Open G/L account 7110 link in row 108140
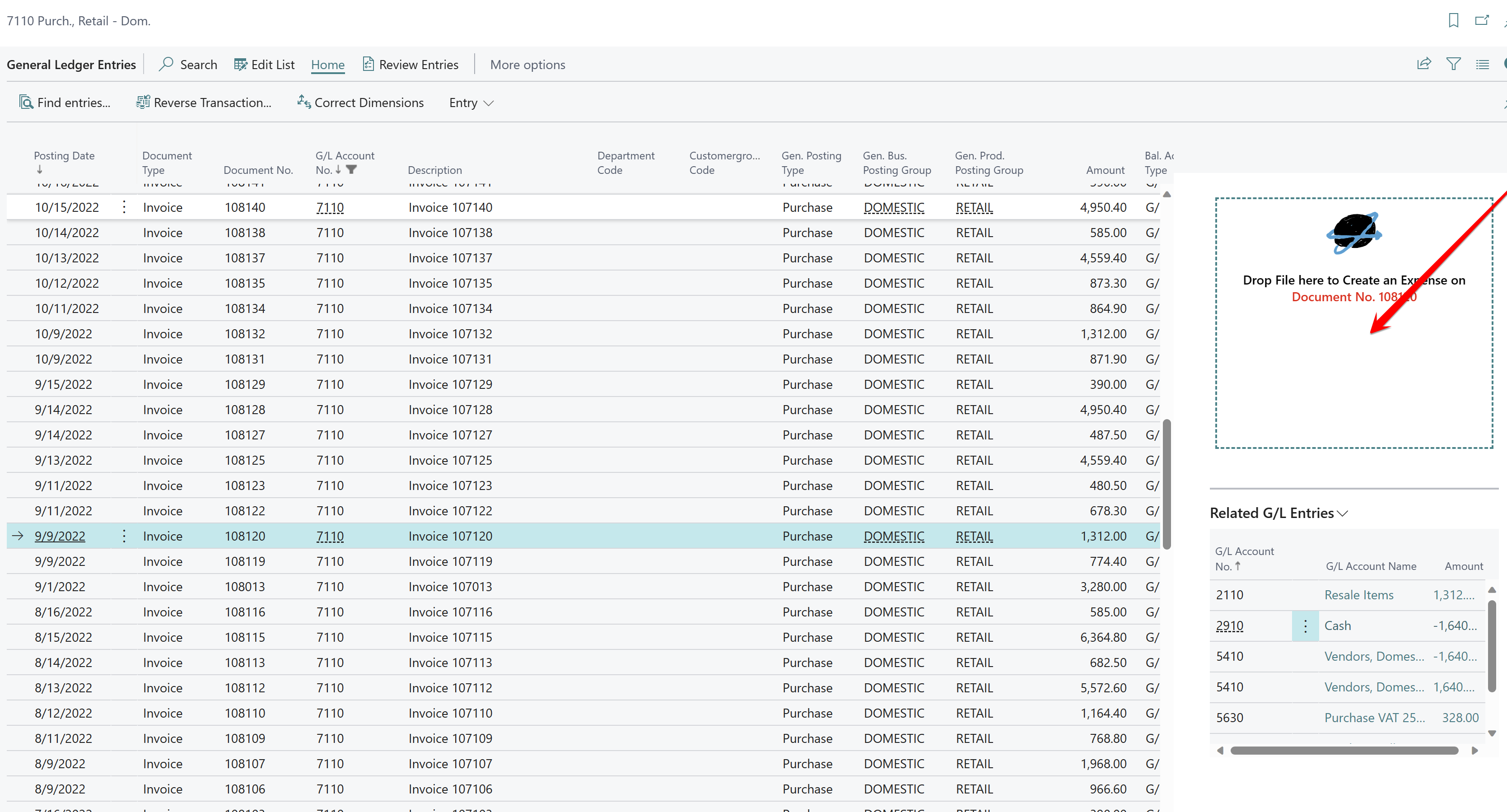This screenshot has height=812, width=1507. (330, 207)
